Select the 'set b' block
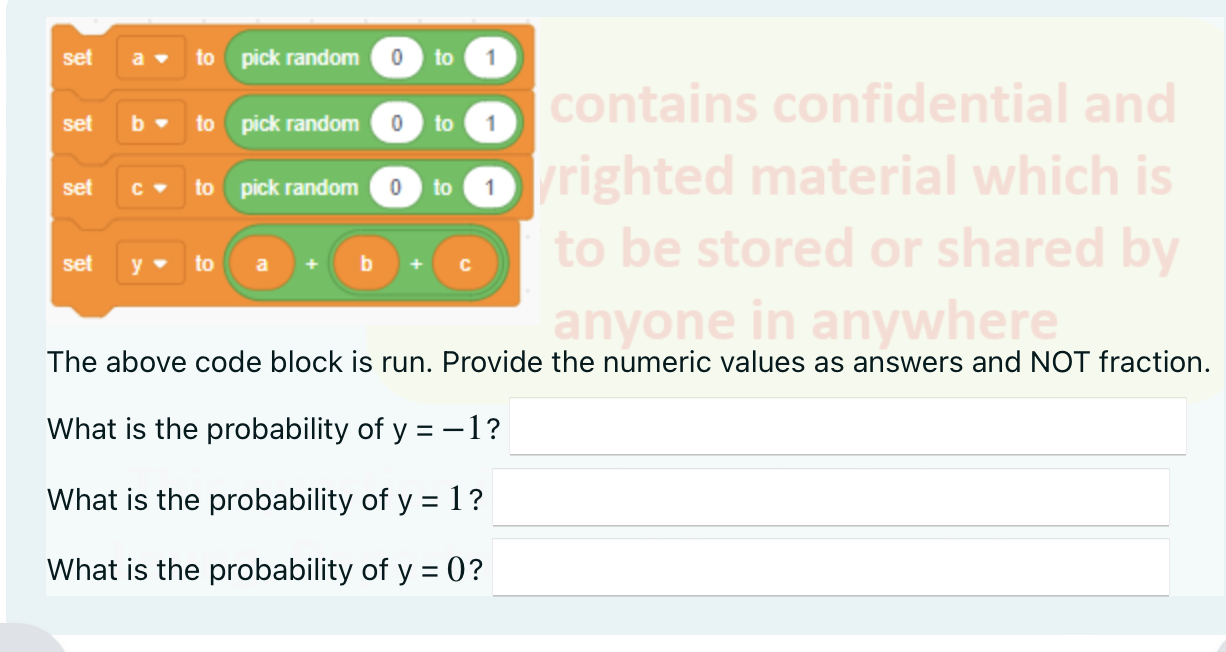This screenshot has height=652, width=1226. 78,124
